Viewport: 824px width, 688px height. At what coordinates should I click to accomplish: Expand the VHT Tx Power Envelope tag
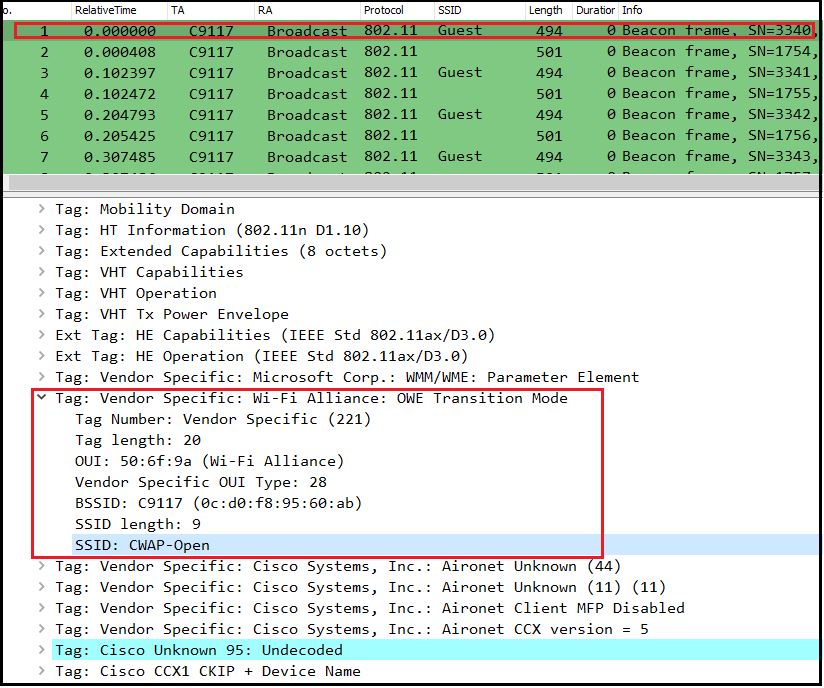40,314
